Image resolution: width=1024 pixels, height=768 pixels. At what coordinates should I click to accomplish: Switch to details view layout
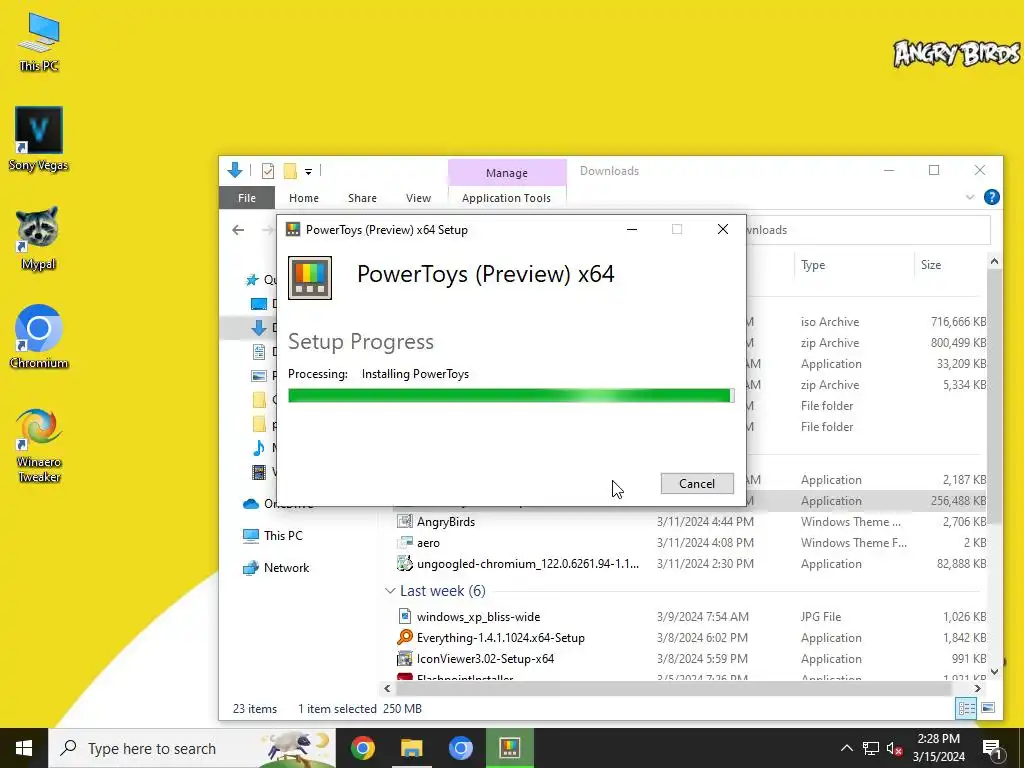[966, 708]
